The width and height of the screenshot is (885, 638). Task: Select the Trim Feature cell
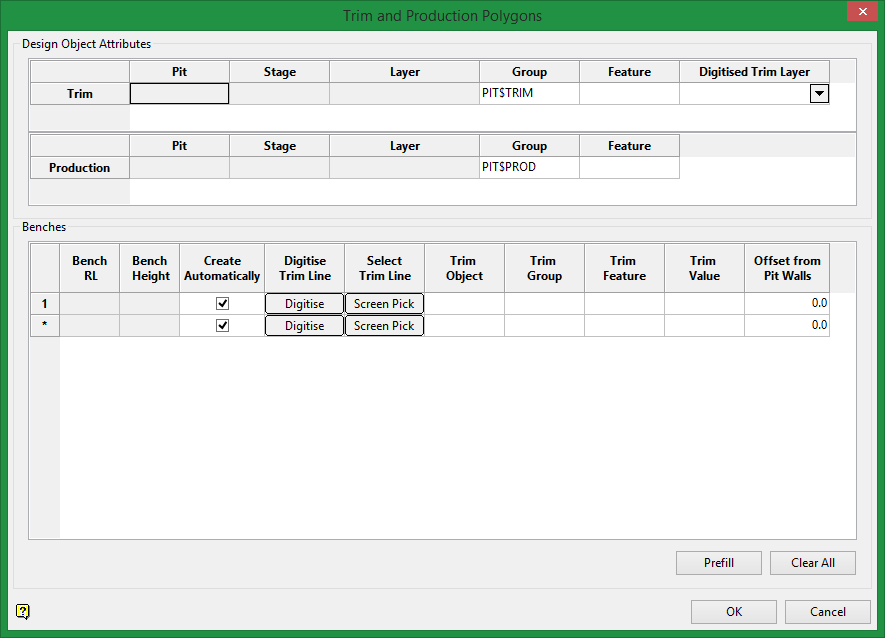point(629,94)
